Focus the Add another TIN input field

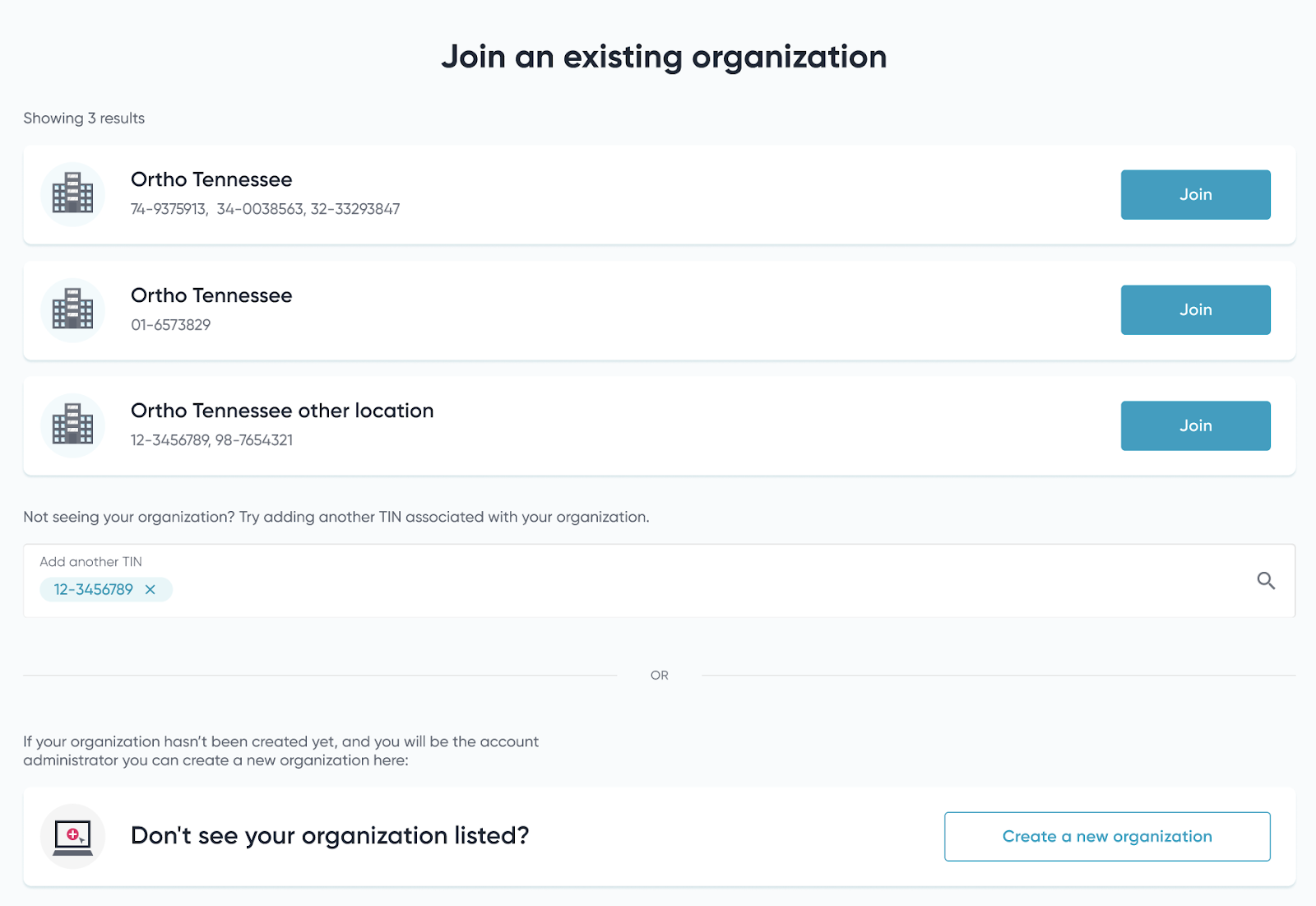(659, 581)
